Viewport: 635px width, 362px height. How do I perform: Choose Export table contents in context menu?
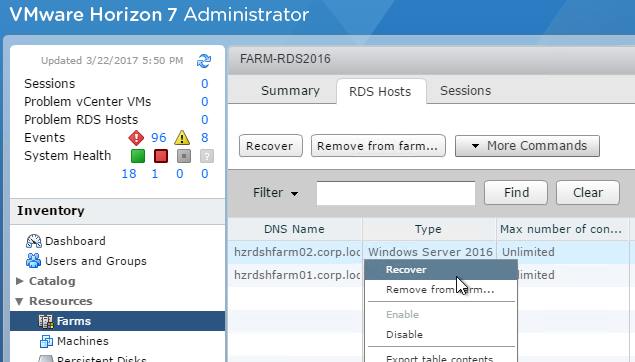click(x=441, y=358)
